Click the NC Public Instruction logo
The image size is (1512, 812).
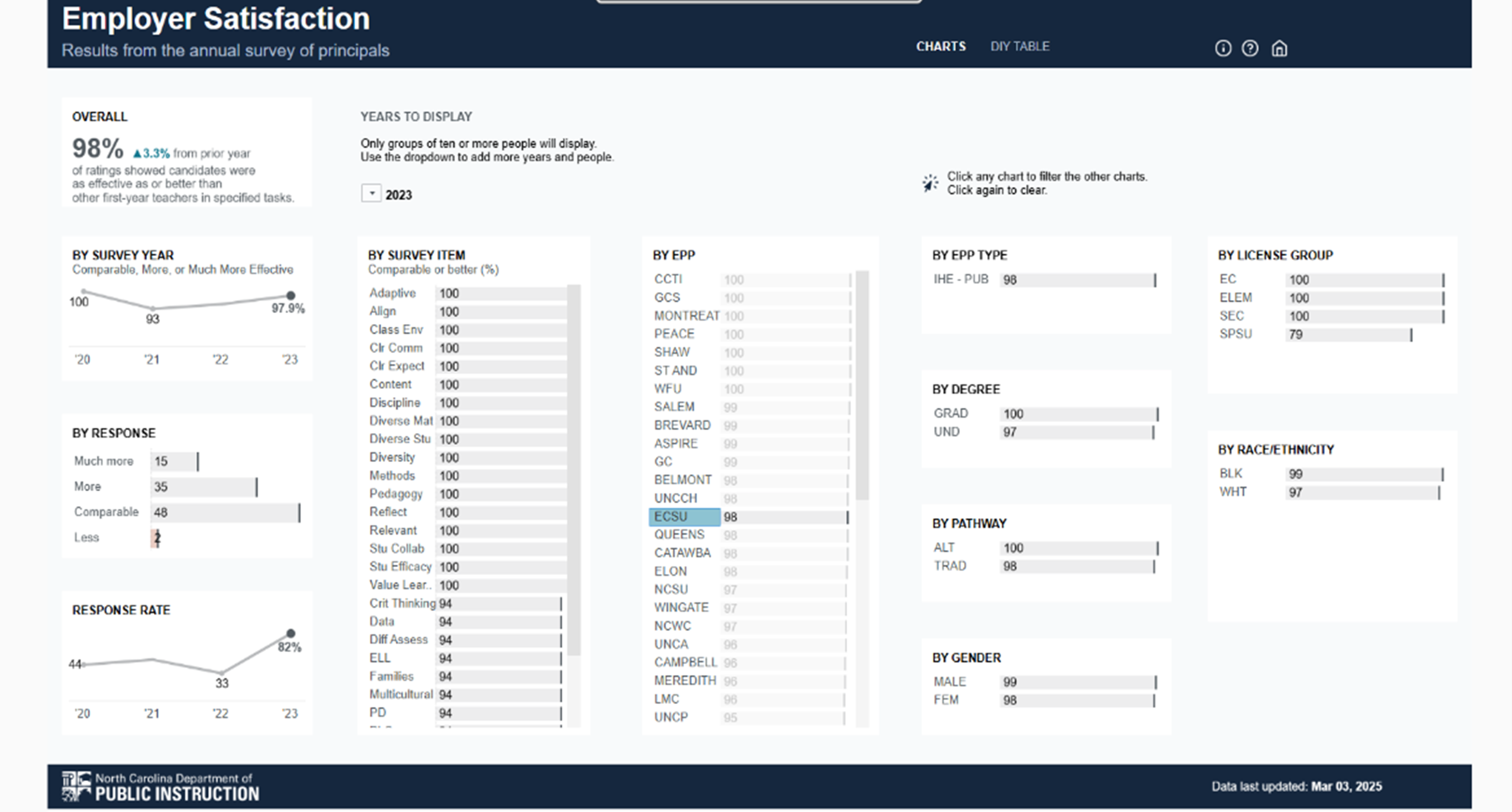pyautogui.click(x=160, y=786)
